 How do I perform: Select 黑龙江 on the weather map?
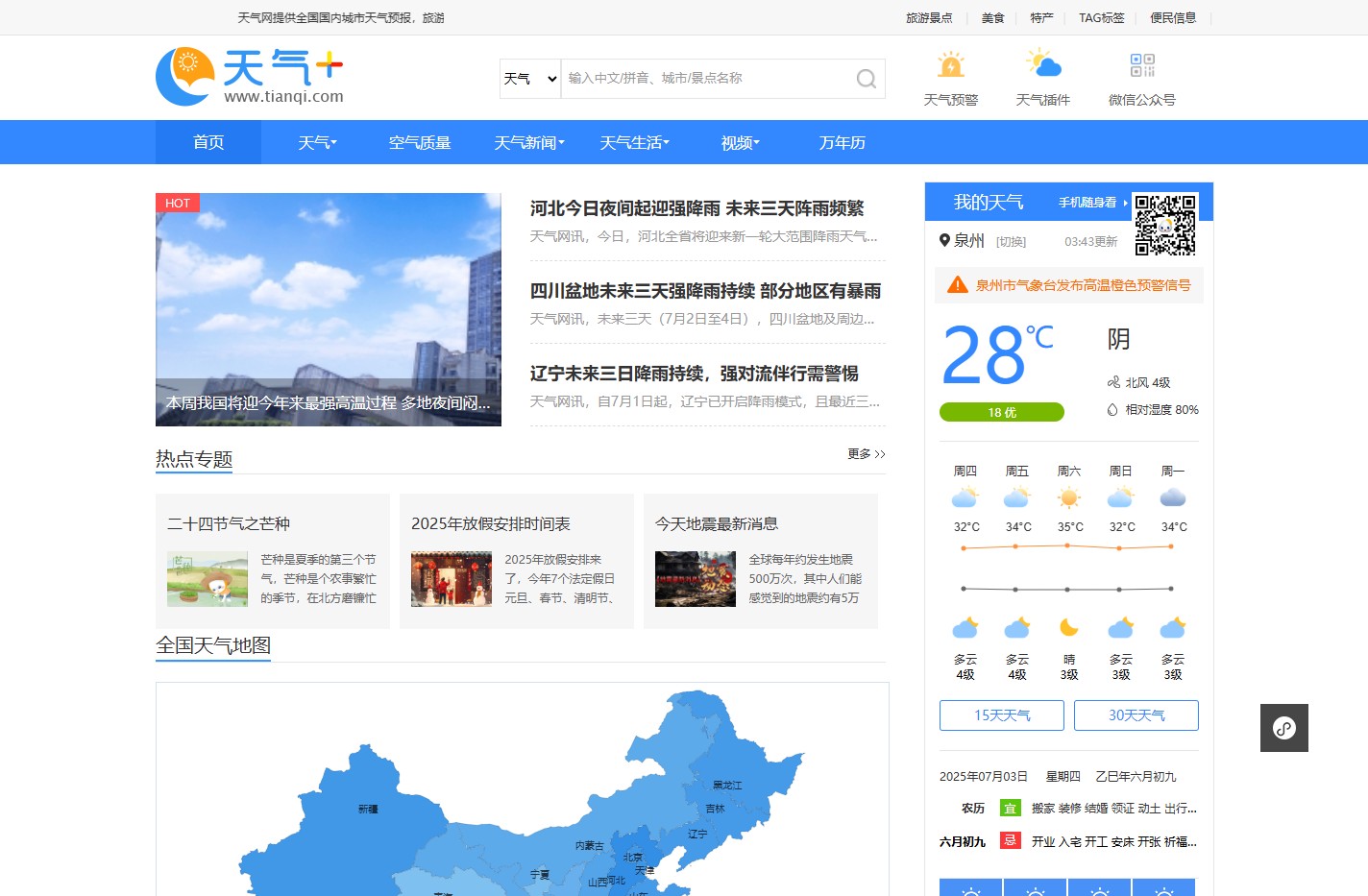727,786
